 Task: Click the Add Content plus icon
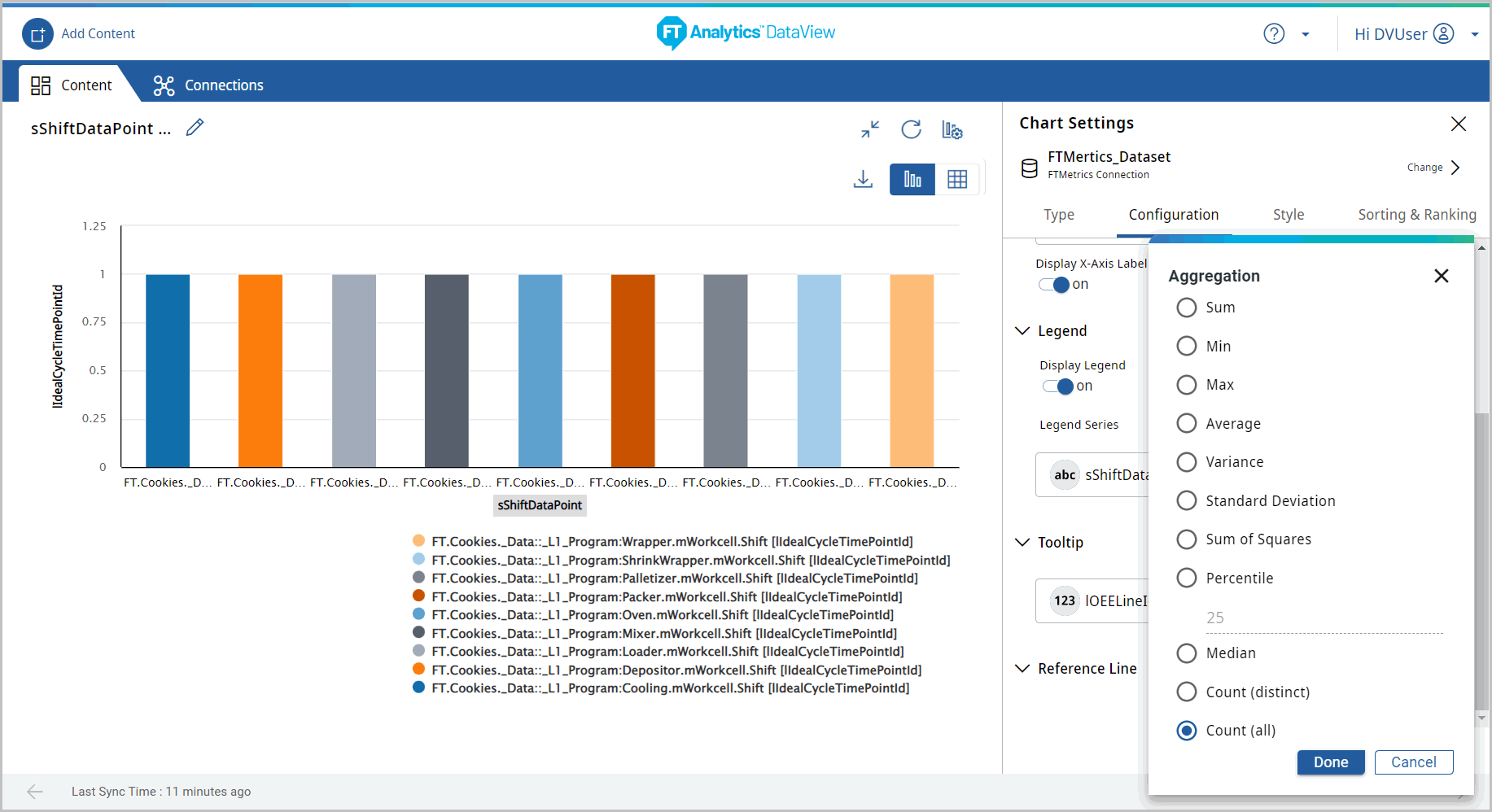pyautogui.click(x=37, y=34)
